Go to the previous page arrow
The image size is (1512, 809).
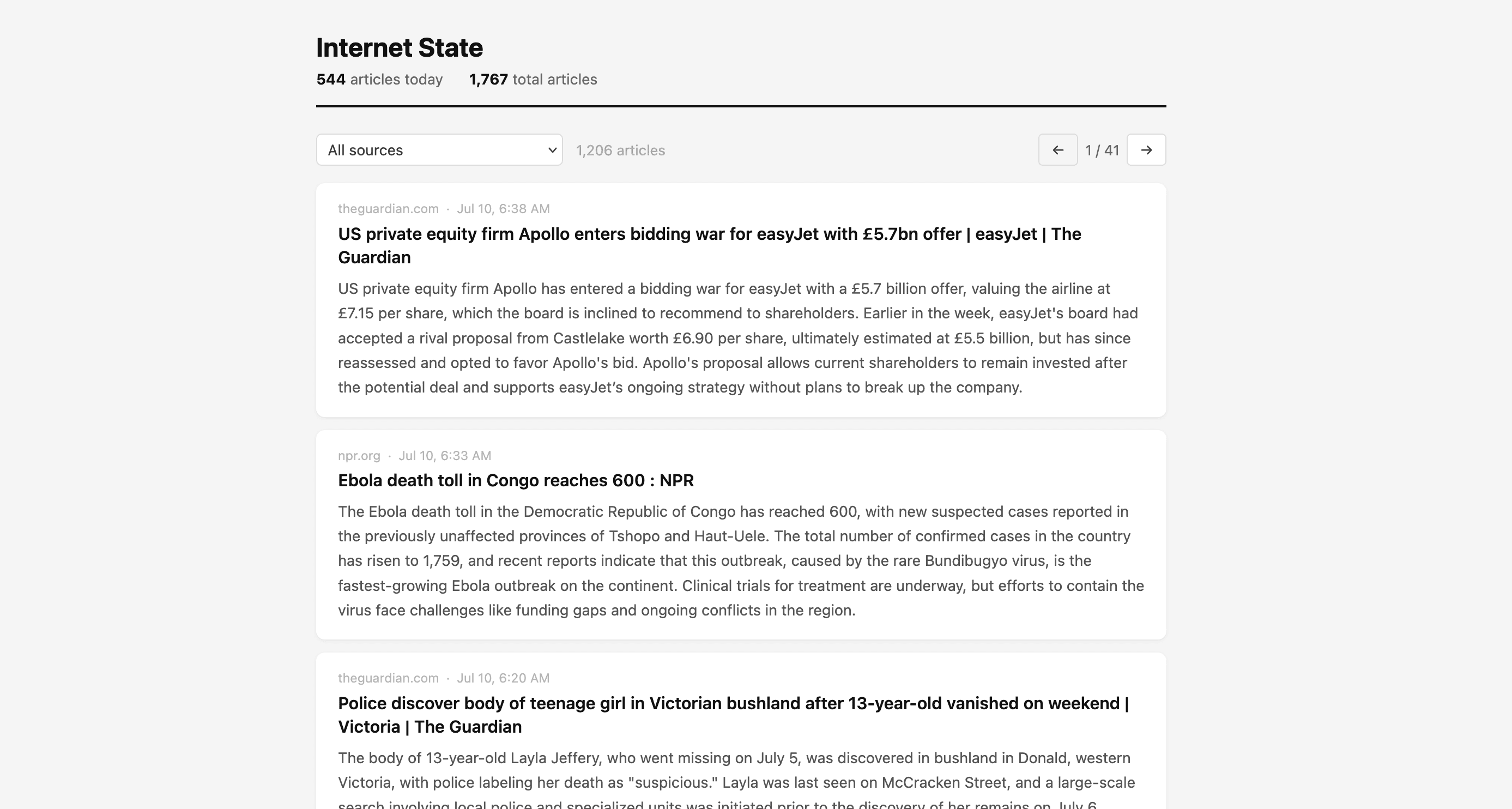click(1058, 150)
